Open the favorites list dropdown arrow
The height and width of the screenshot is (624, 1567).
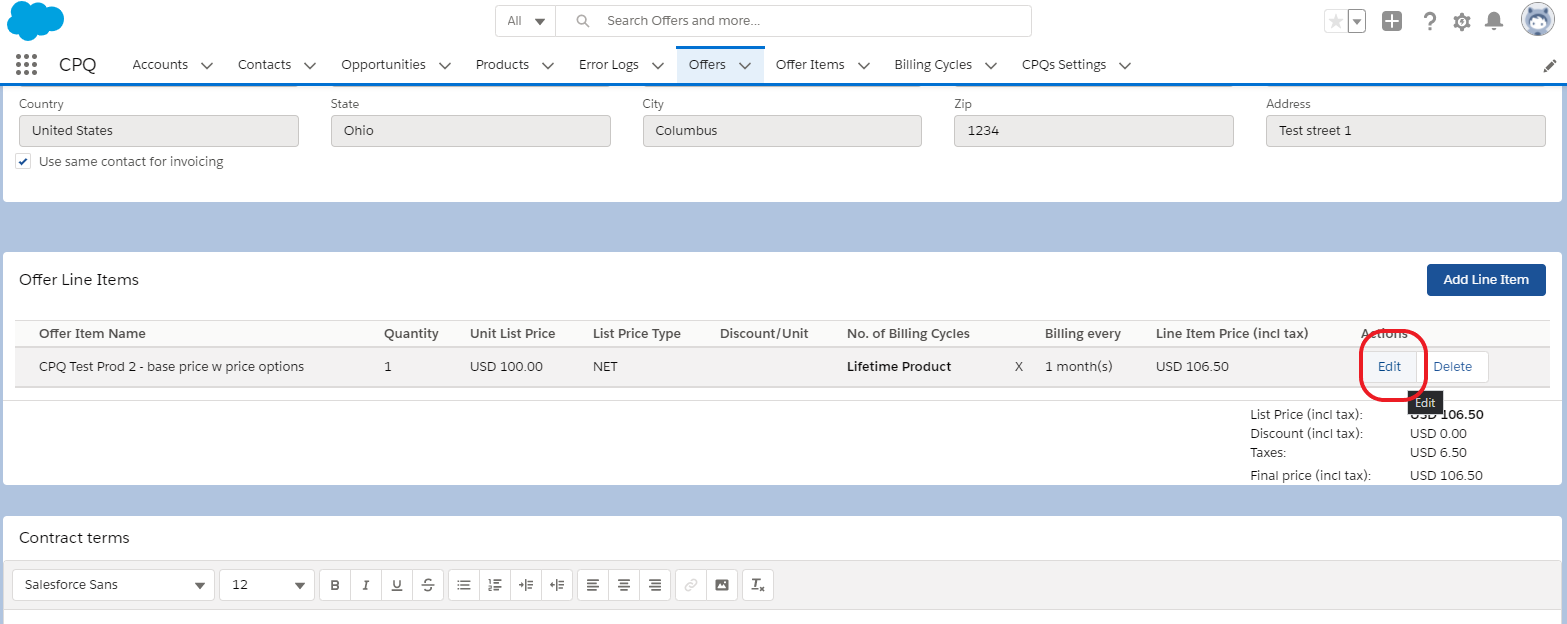pyautogui.click(x=1357, y=21)
